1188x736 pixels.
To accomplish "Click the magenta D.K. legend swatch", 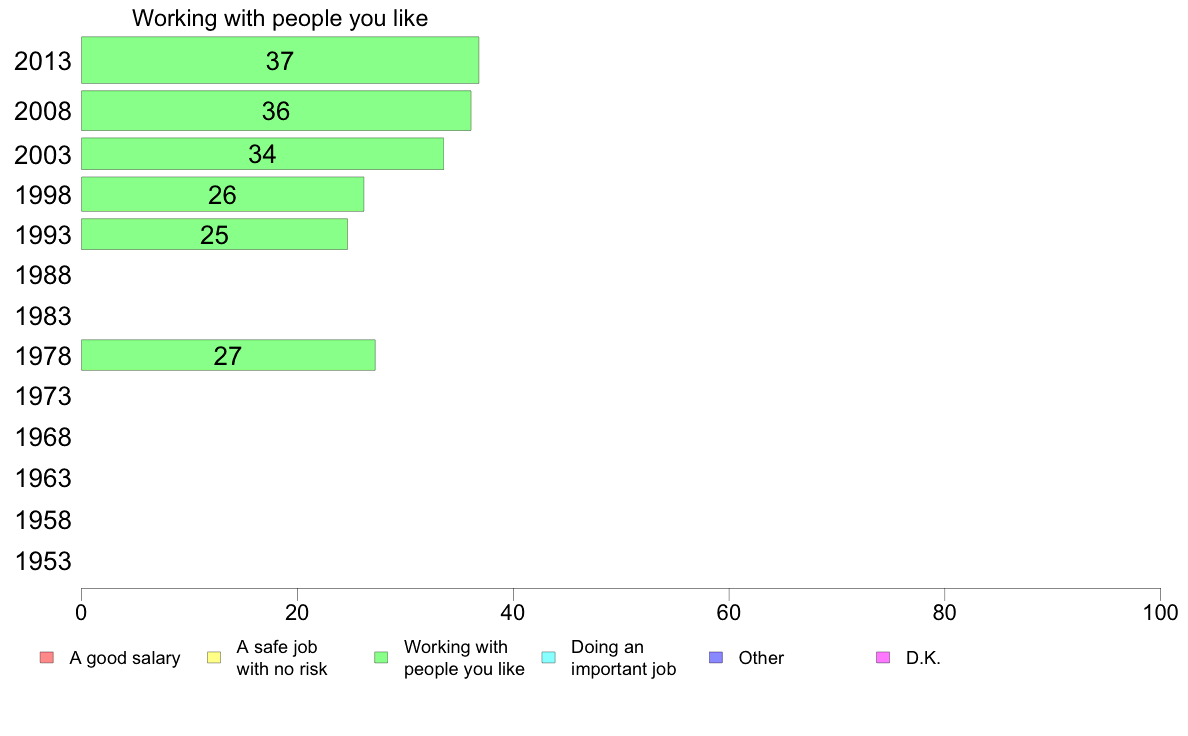I will 883,657.
